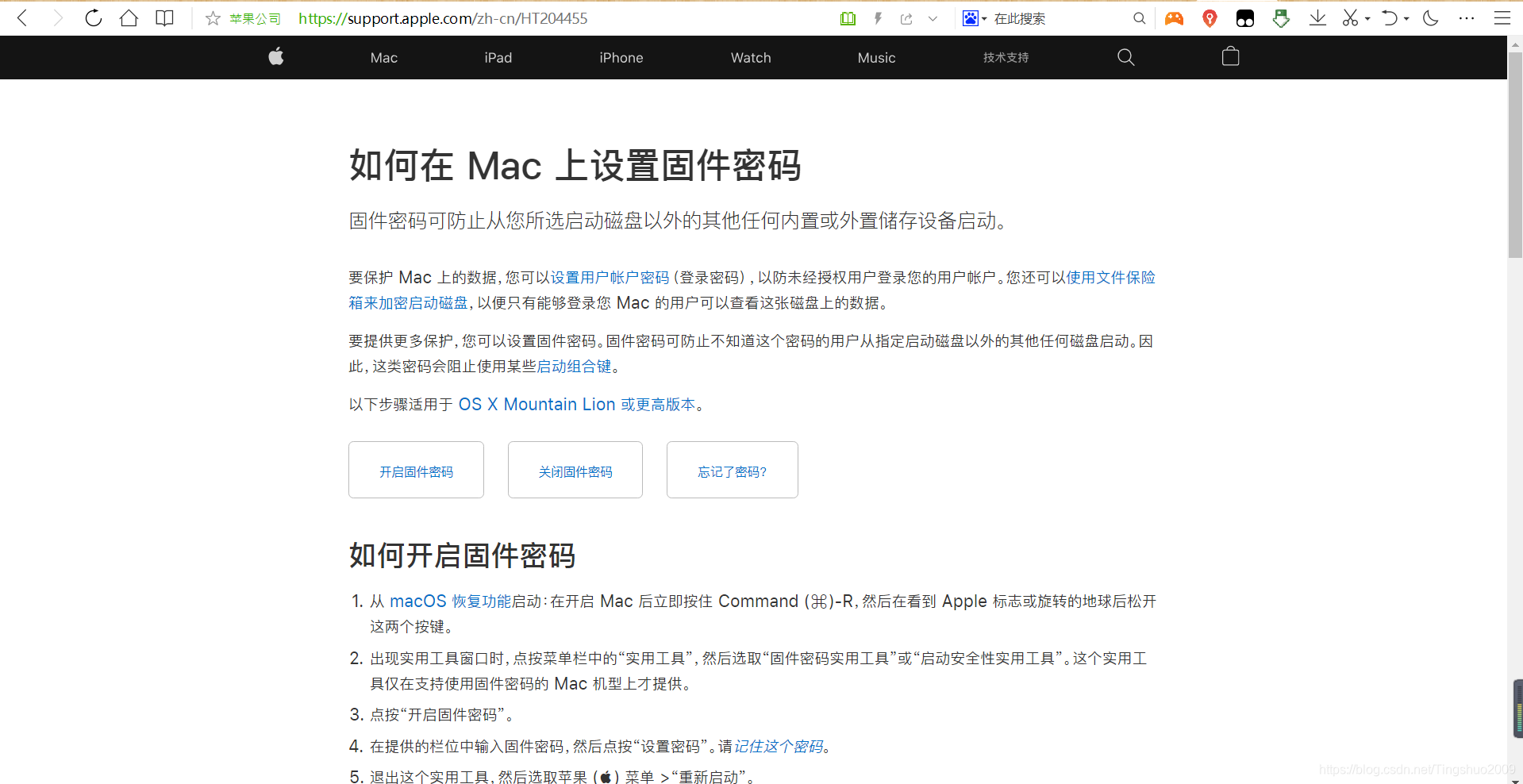Image resolution: width=1523 pixels, height=784 pixels.
Task: Go forward with the forward arrow
Action: (x=57, y=18)
